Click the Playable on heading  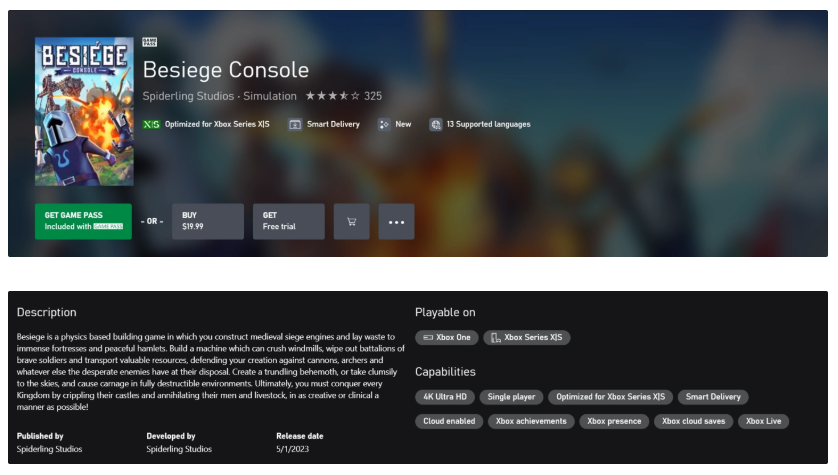445,313
